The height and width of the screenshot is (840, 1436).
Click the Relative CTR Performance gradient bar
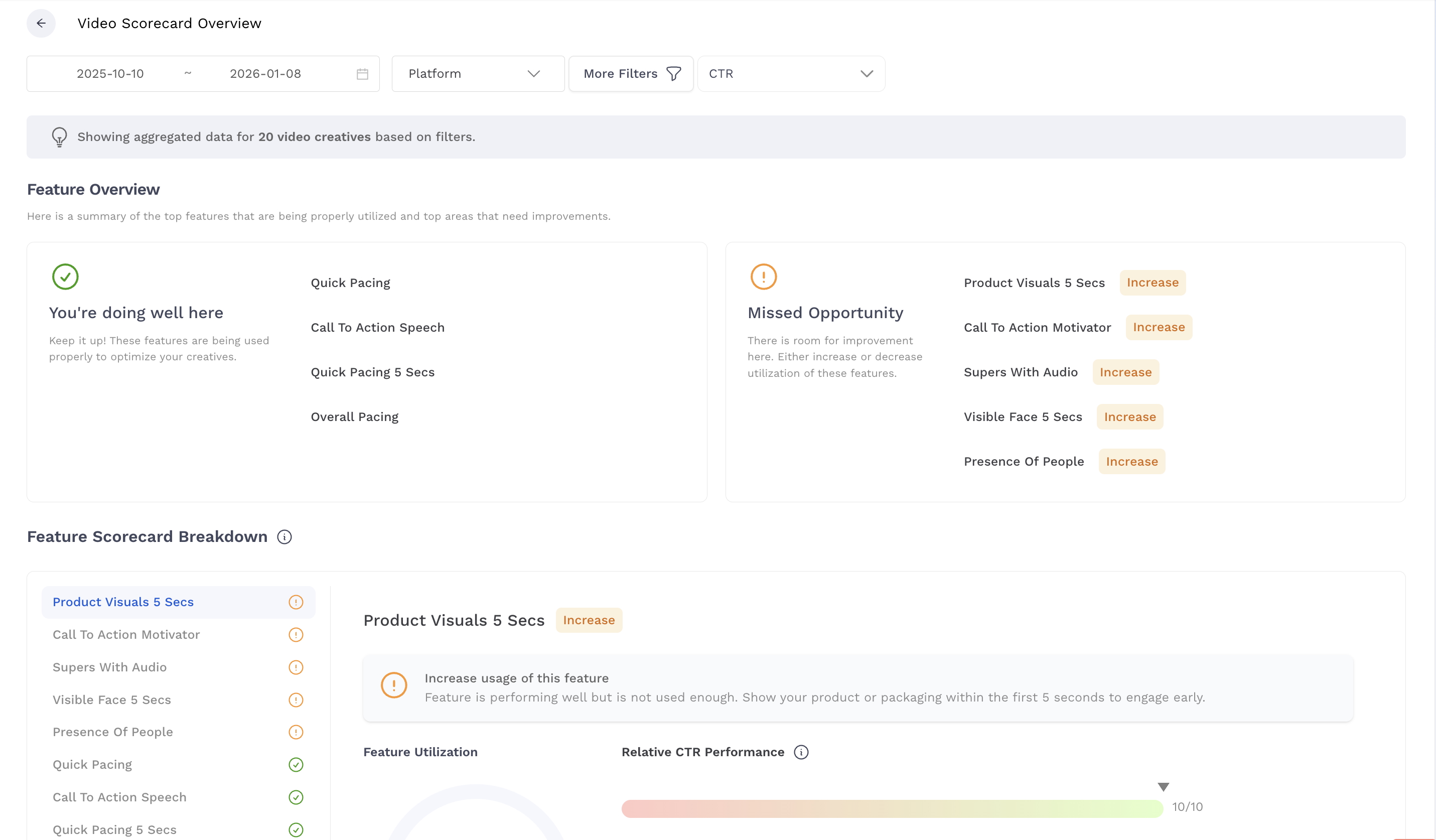[x=892, y=809]
